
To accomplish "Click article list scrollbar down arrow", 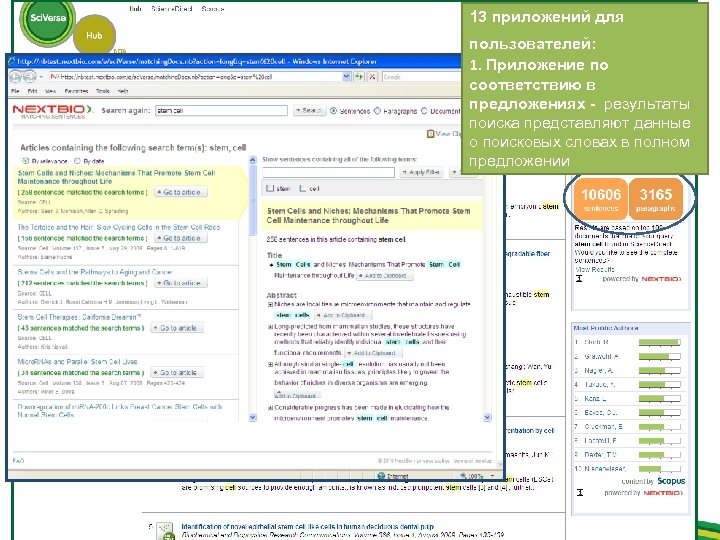I will coord(253,417).
